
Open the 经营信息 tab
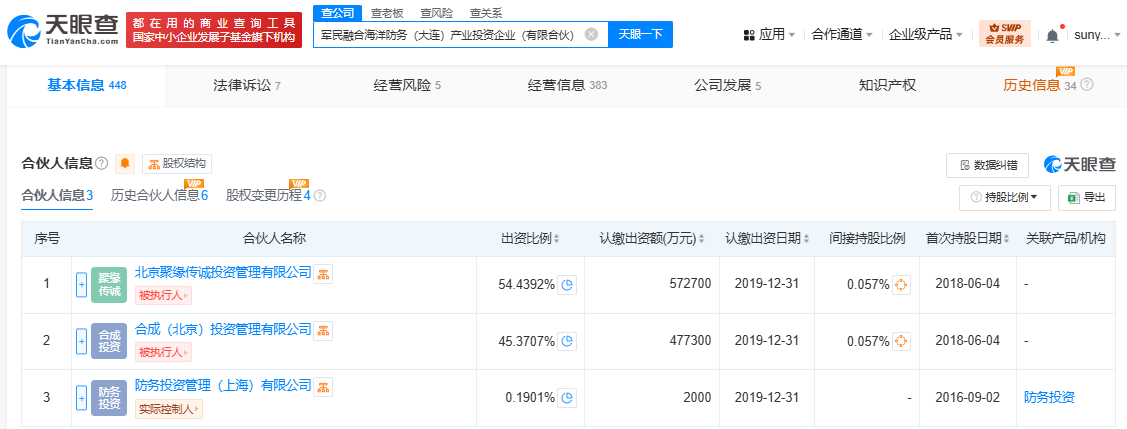click(567, 86)
